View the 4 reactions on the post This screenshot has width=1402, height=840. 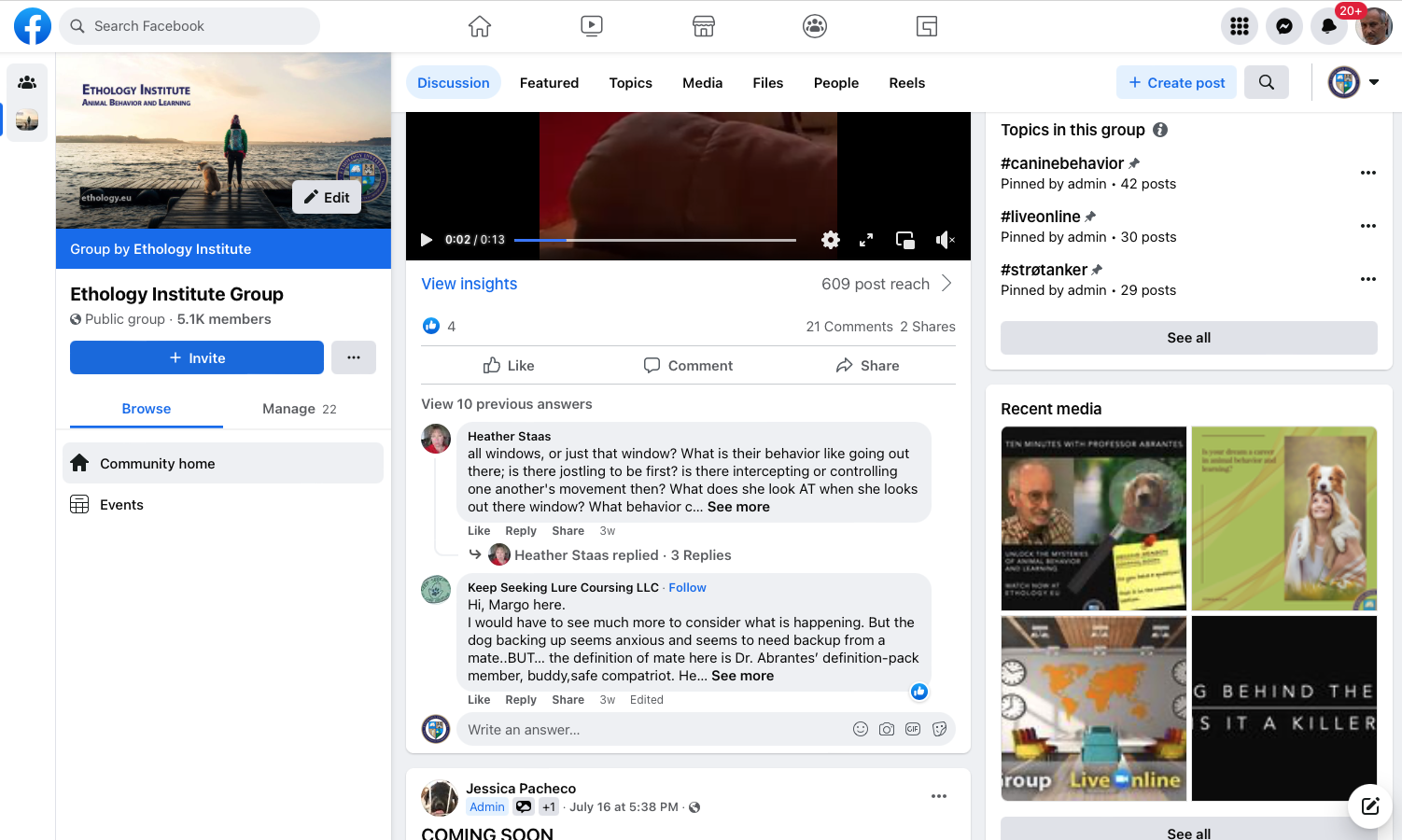tap(439, 326)
